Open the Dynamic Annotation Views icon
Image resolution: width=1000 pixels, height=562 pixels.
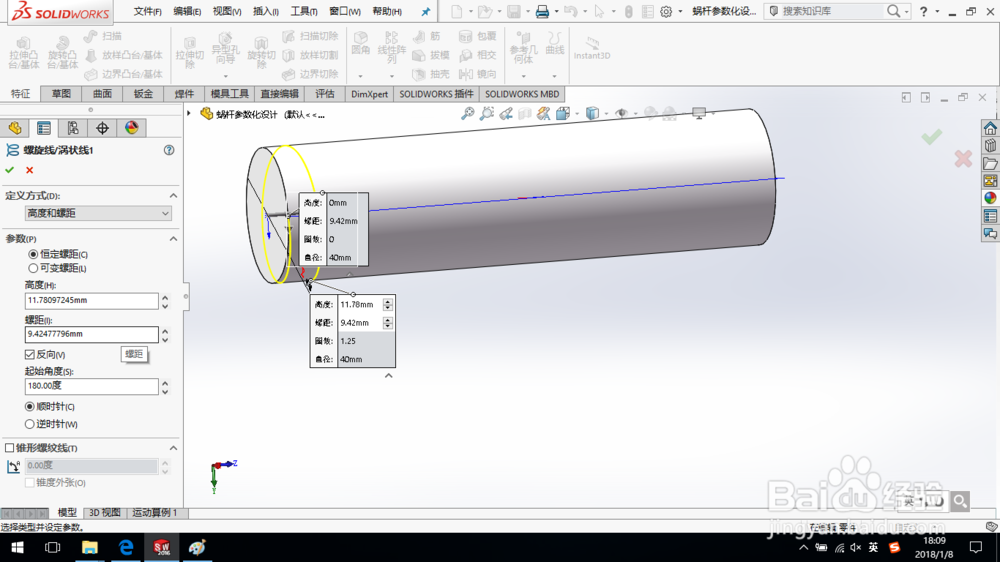543,114
